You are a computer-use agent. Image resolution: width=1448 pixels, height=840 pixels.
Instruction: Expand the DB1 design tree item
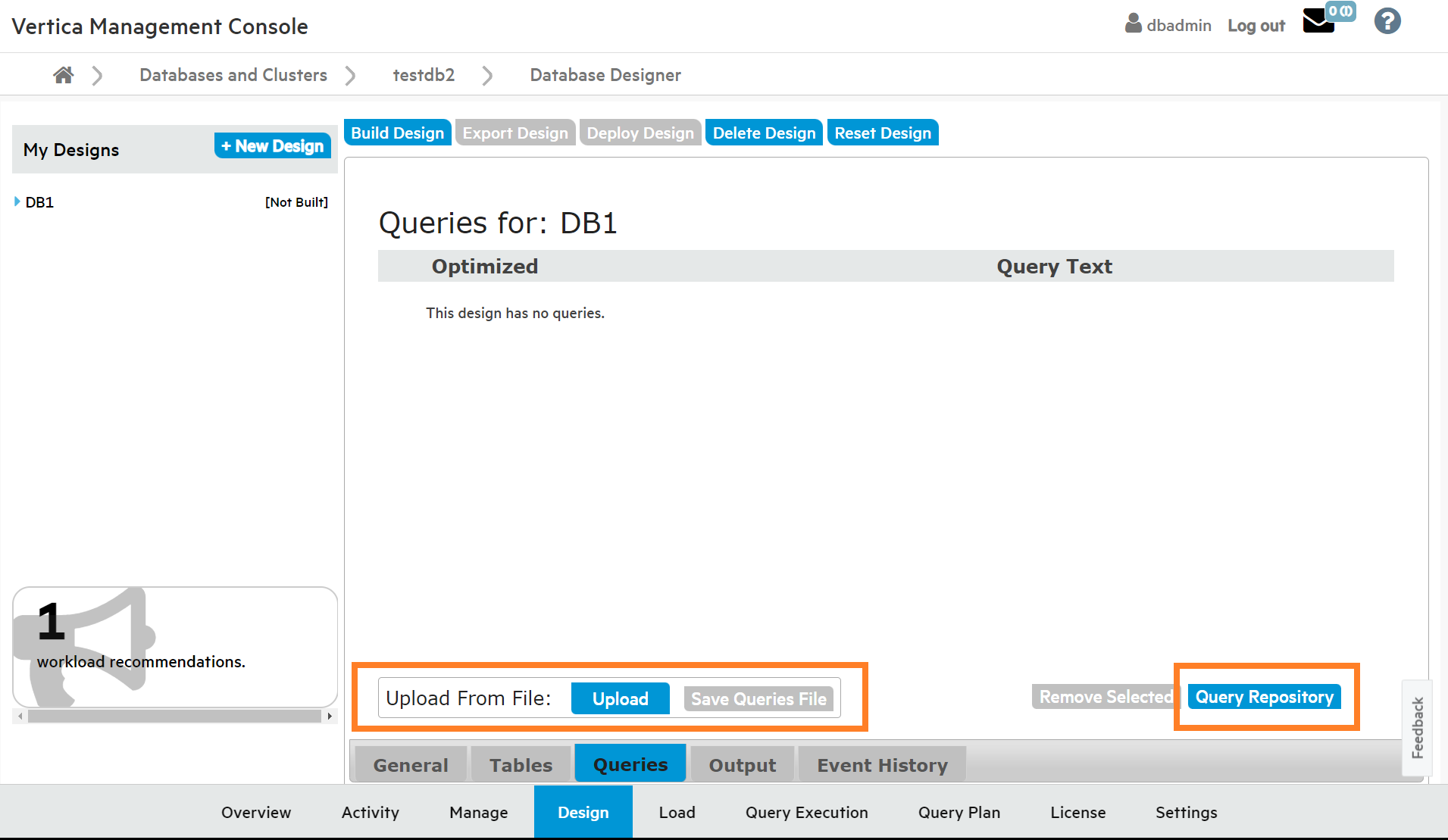17,201
